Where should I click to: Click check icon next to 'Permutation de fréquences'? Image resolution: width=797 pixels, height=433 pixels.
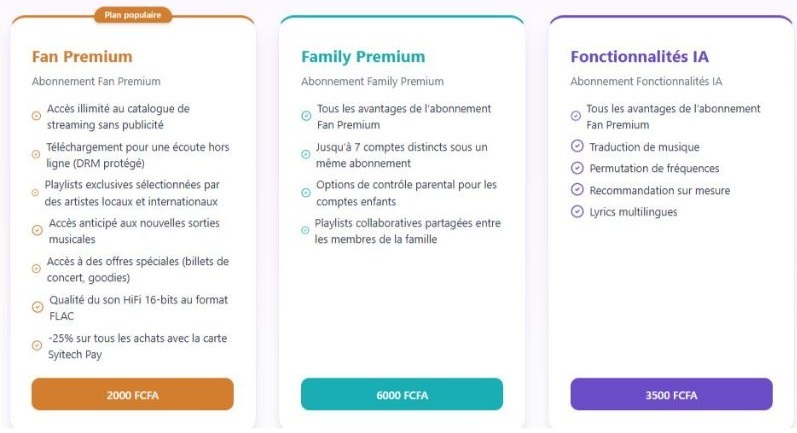[576, 168]
